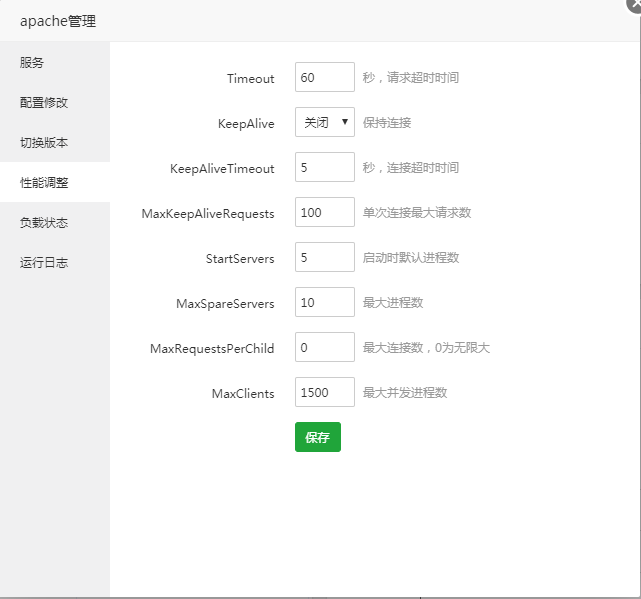Click the apache管理 title text
The width and height of the screenshot is (641, 599).
[58, 21]
